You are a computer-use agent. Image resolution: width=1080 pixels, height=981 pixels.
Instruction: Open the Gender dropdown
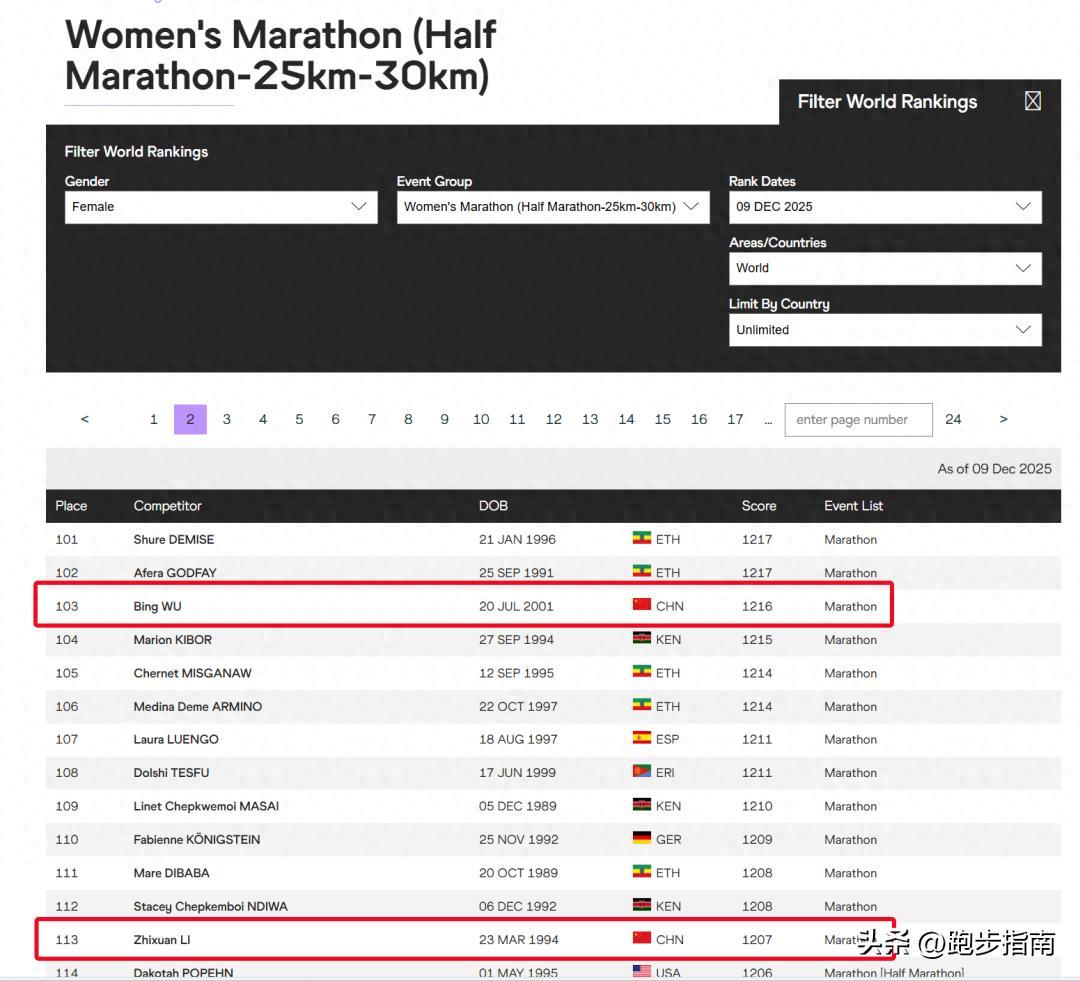[221, 207]
